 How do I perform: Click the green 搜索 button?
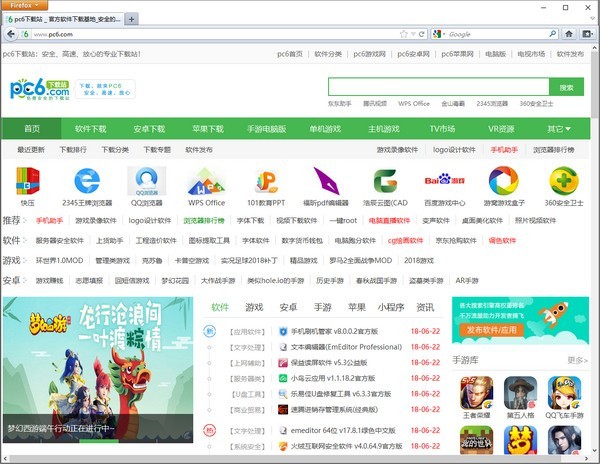(566, 87)
